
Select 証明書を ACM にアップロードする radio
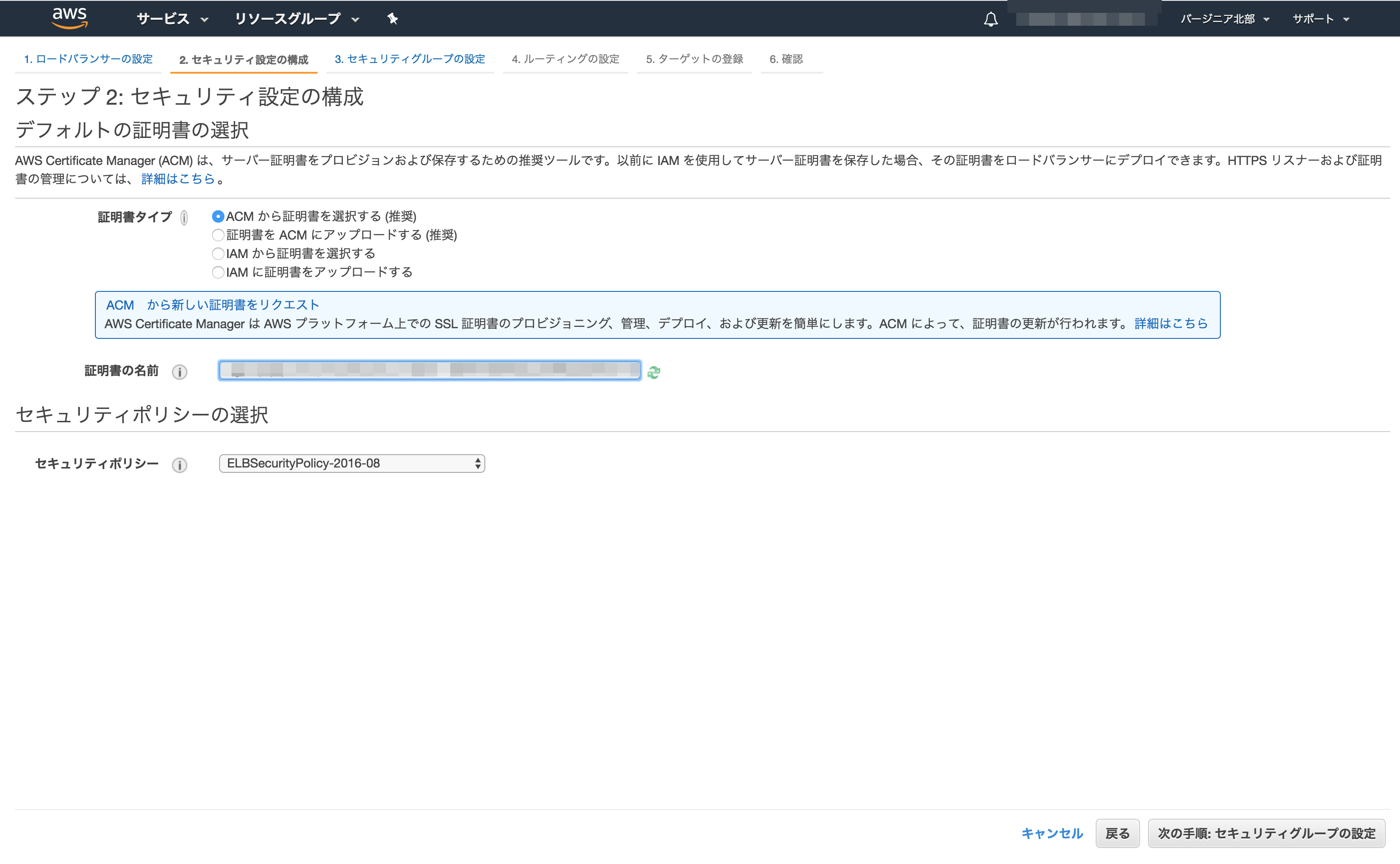pyautogui.click(x=218, y=235)
